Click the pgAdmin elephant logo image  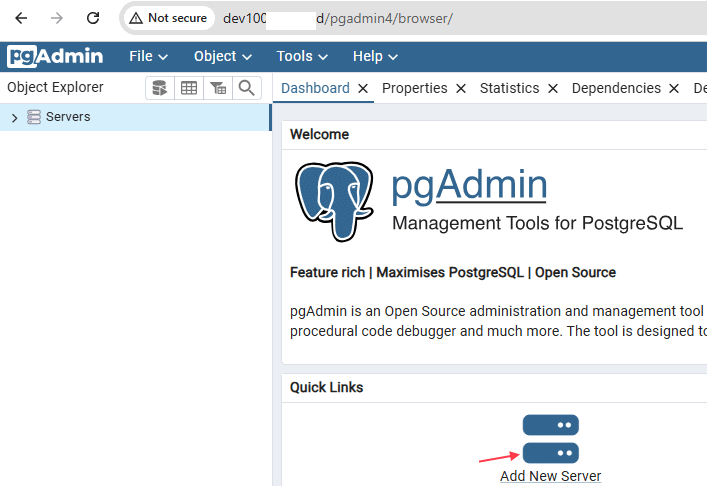click(334, 201)
